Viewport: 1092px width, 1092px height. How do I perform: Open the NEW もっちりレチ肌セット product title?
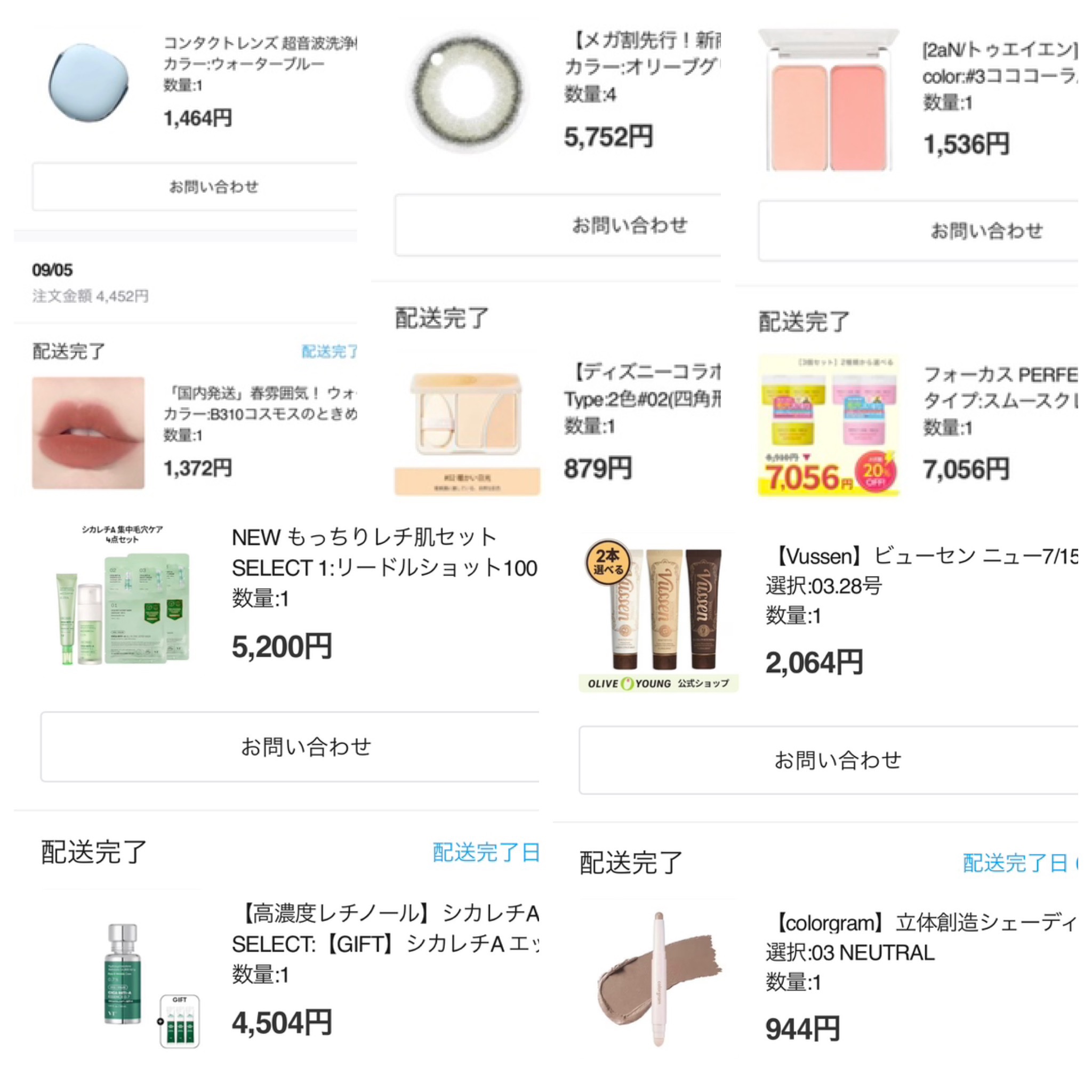click(x=365, y=537)
